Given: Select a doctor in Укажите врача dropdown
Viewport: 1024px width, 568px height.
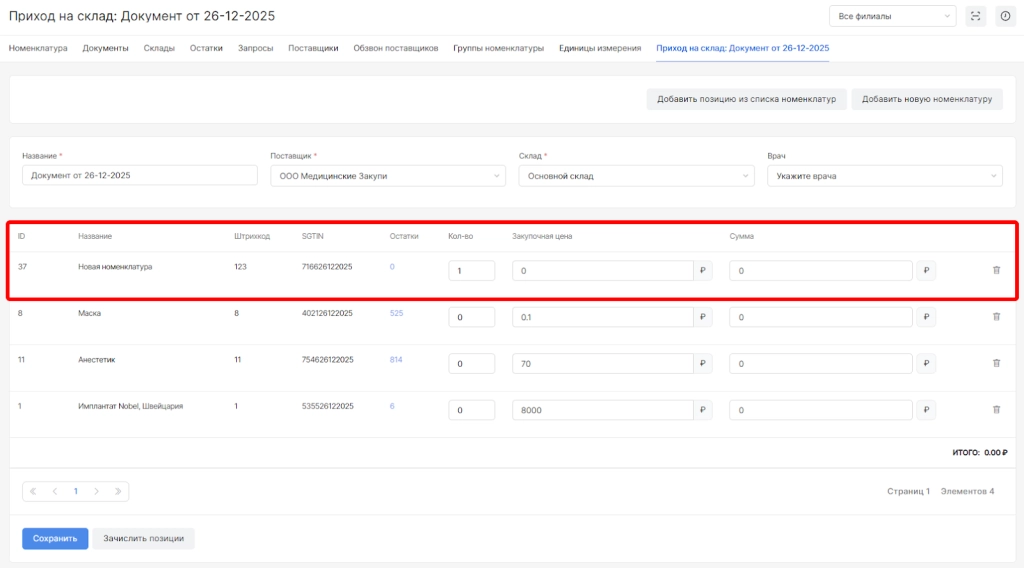Looking at the screenshot, I should coord(884,176).
